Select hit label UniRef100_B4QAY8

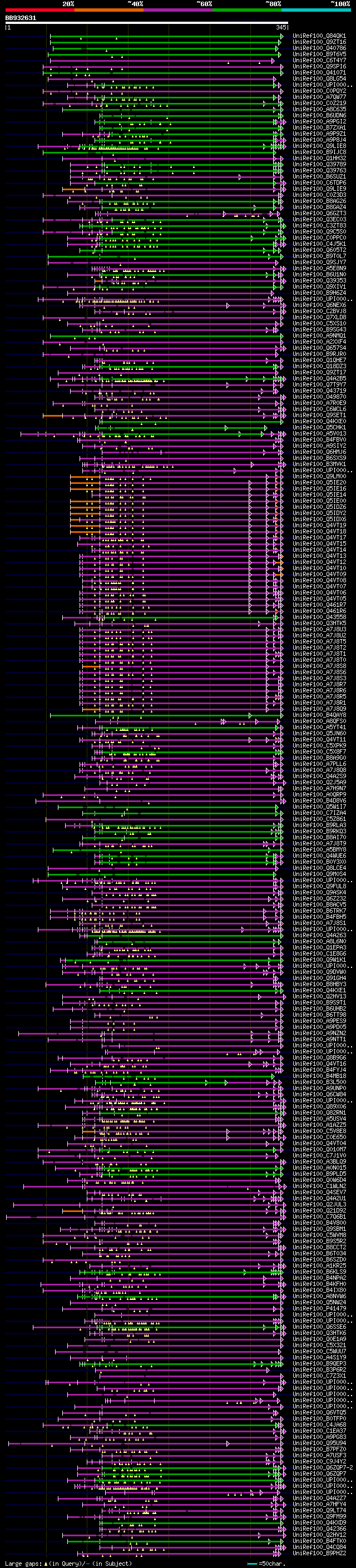point(319,715)
